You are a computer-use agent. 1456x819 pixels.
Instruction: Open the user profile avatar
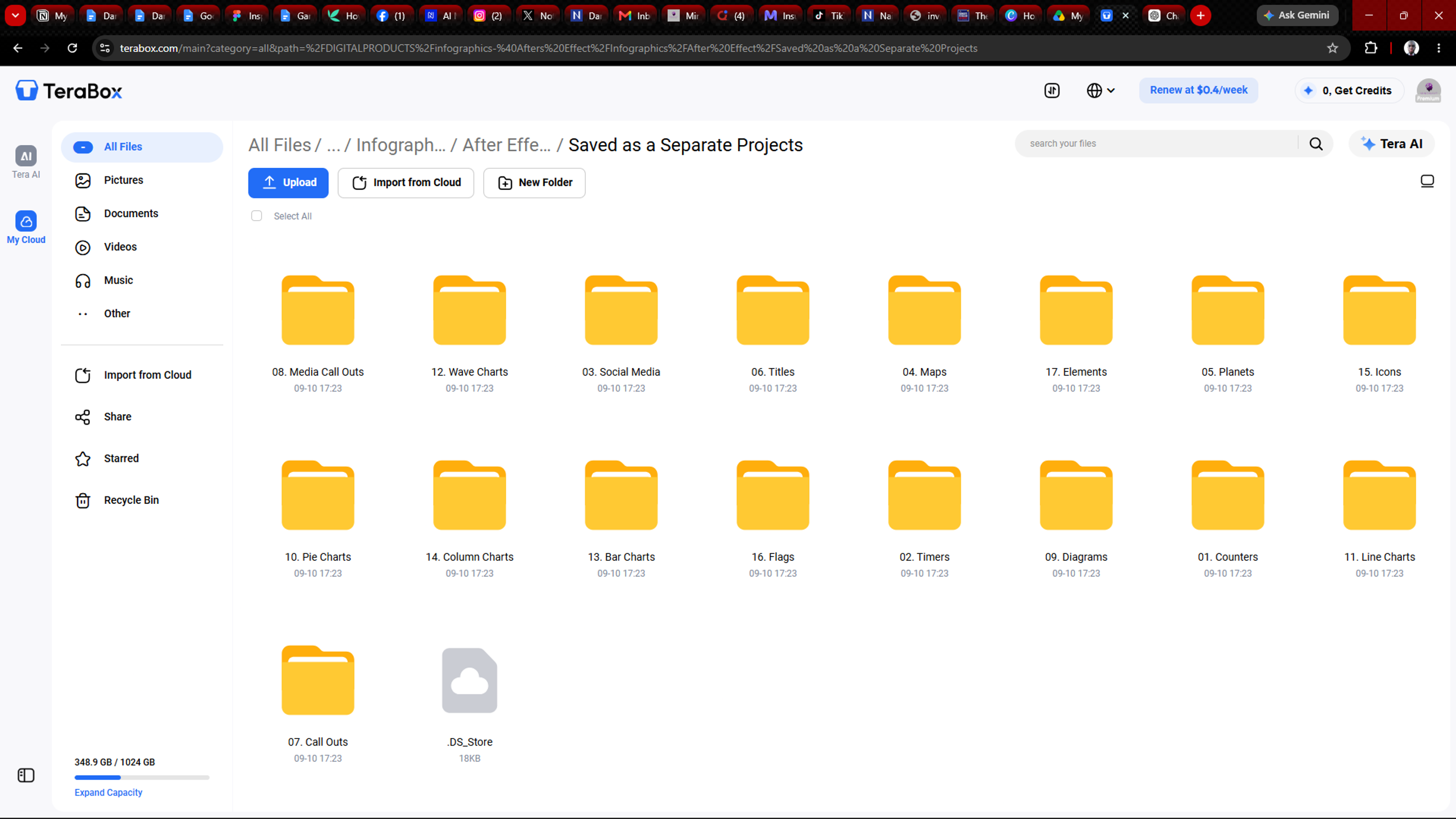pos(1428,90)
